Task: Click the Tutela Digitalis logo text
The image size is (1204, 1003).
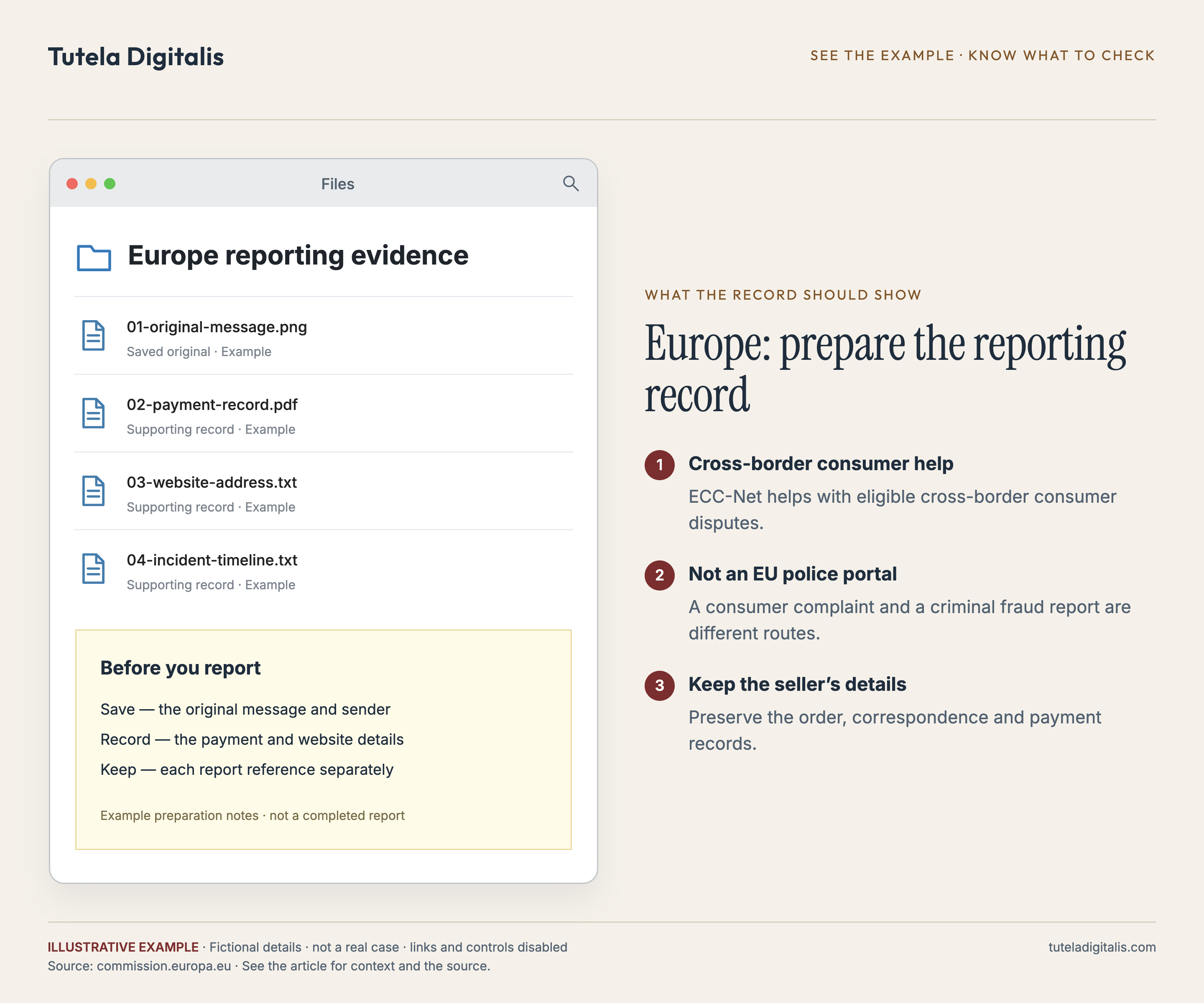Action: [x=136, y=57]
